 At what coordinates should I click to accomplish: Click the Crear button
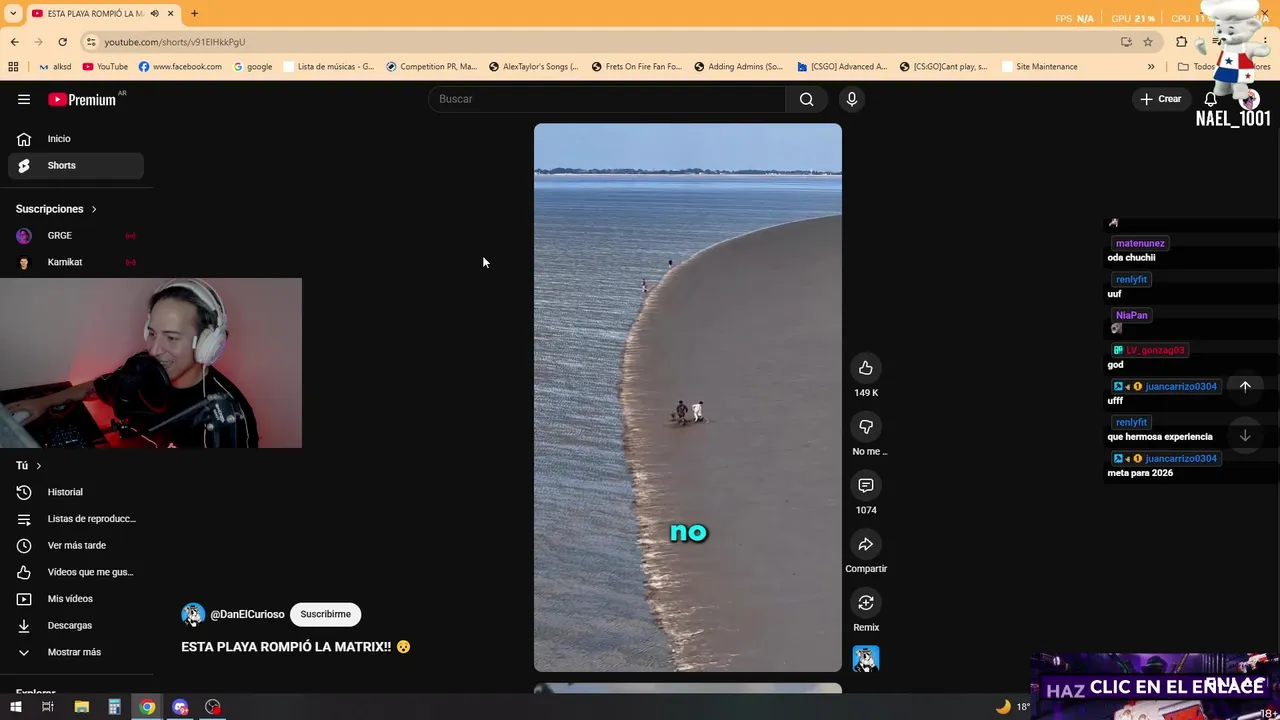click(x=1161, y=99)
